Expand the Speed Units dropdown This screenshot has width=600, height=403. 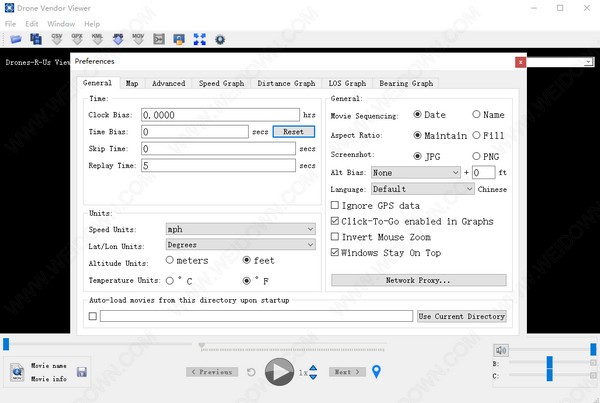point(240,229)
